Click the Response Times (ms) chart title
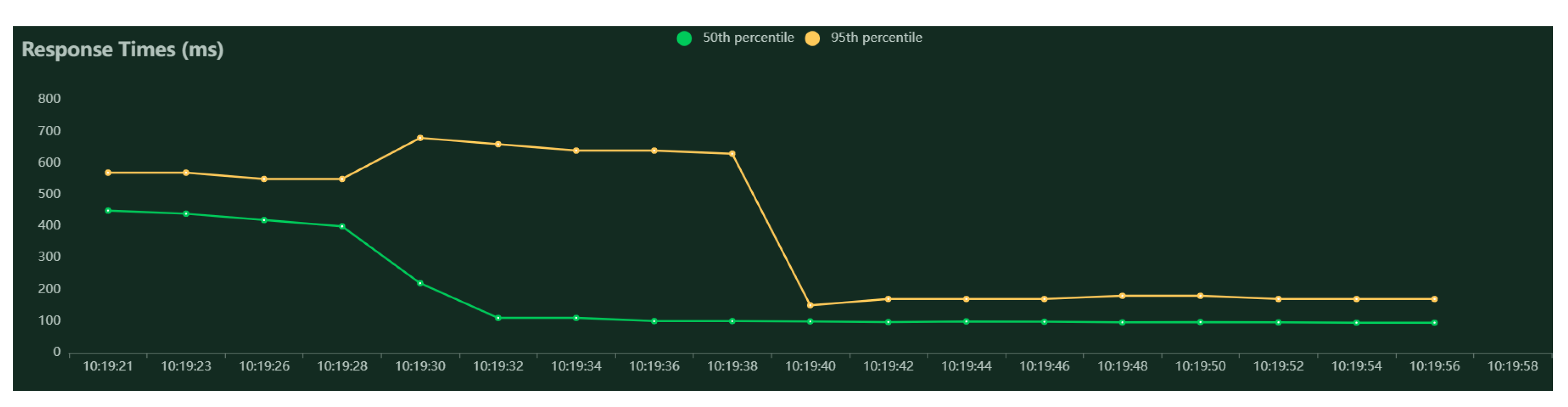 (122, 49)
